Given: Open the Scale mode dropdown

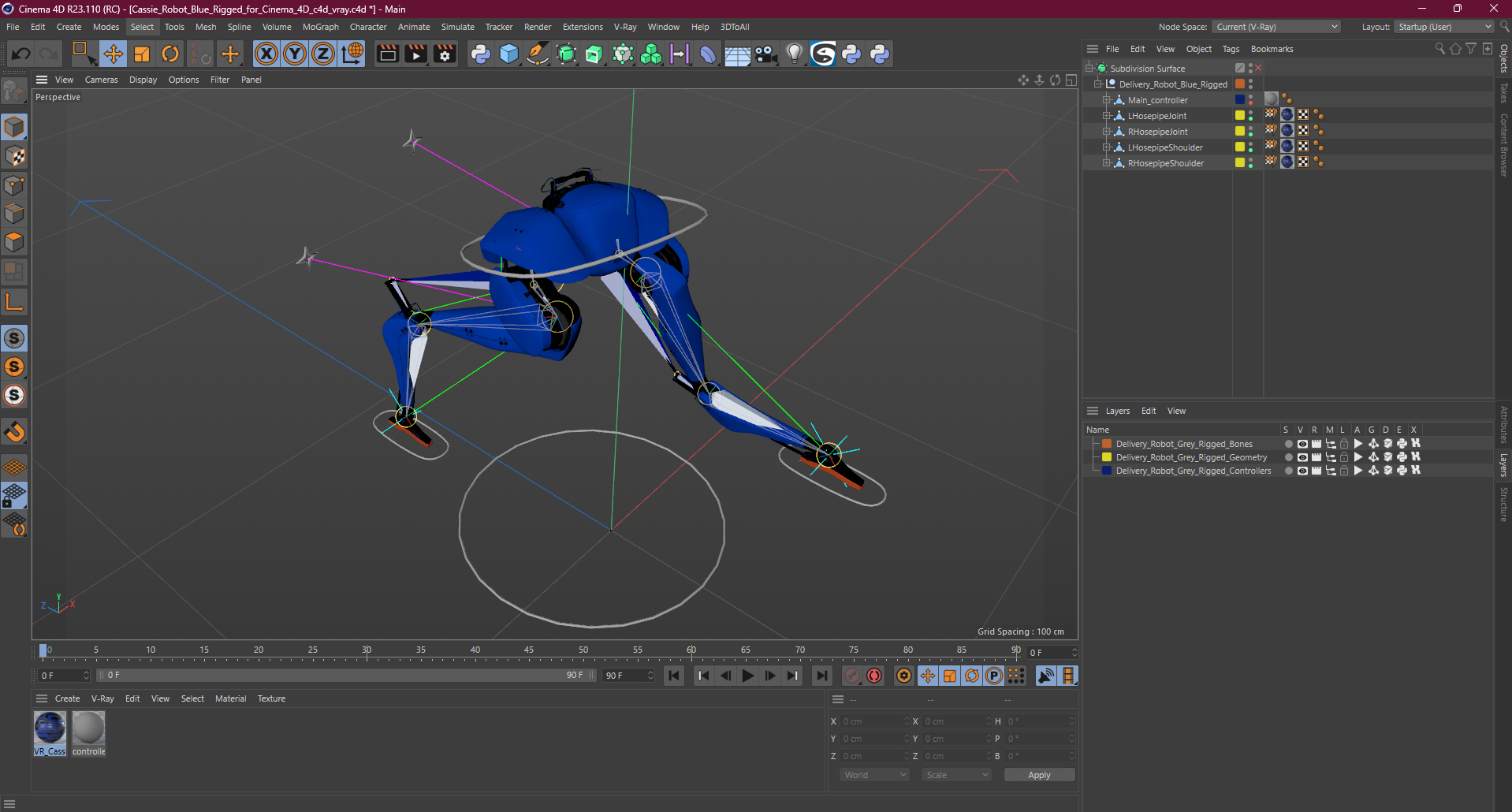Looking at the screenshot, I should click(x=956, y=775).
